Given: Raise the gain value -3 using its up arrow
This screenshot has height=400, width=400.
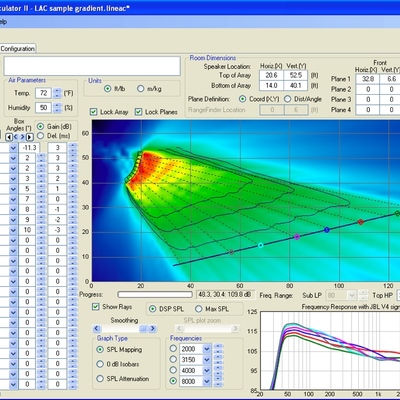Looking at the screenshot, I should coord(73,228).
